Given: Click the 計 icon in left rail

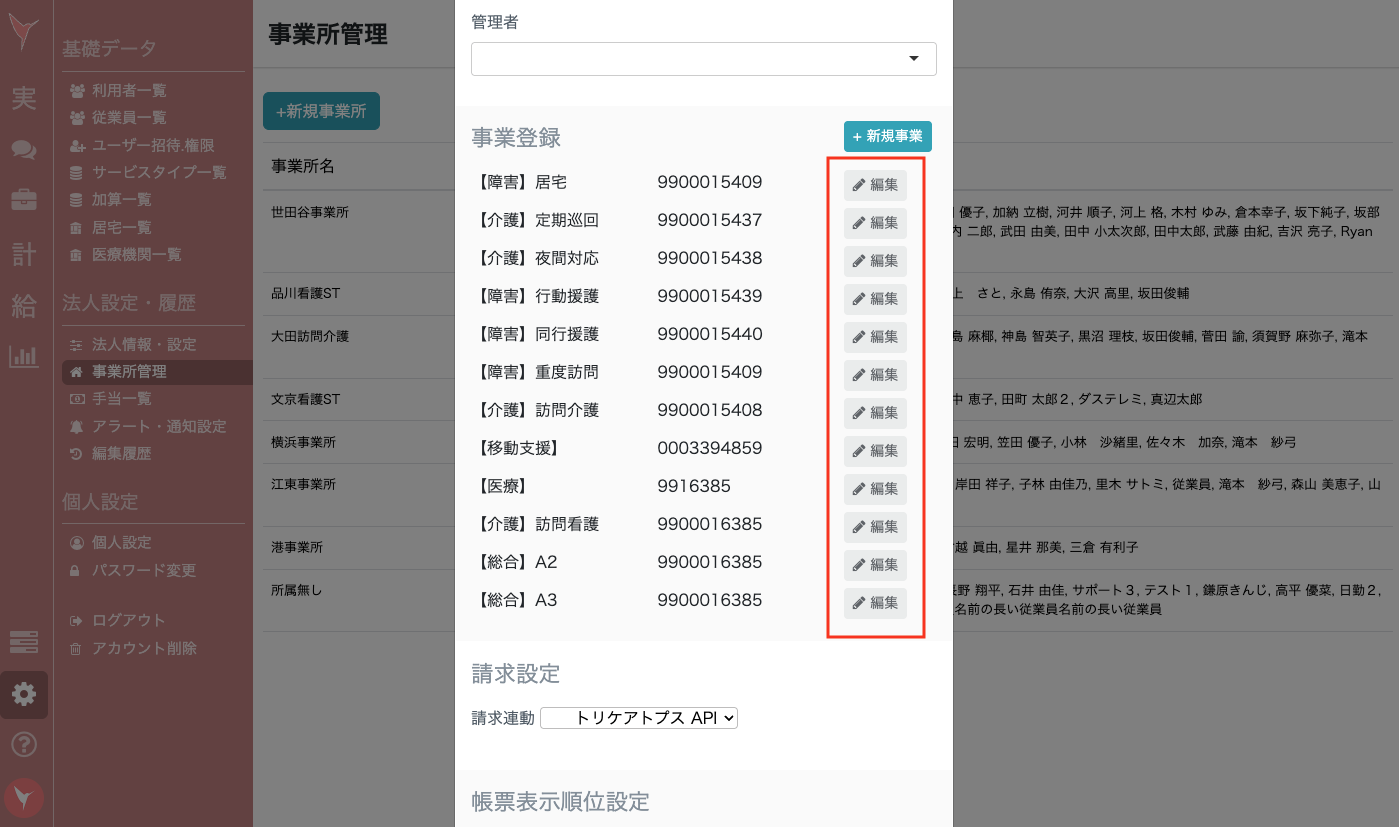Looking at the screenshot, I should [24, 254].
